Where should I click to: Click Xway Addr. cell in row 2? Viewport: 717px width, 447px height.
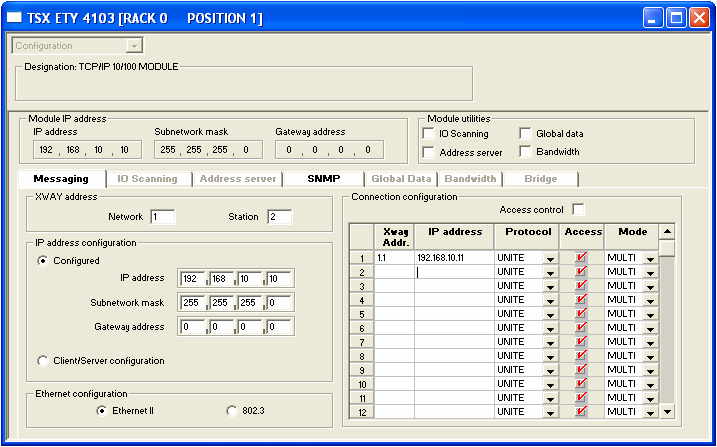click(x=395, y=272)
